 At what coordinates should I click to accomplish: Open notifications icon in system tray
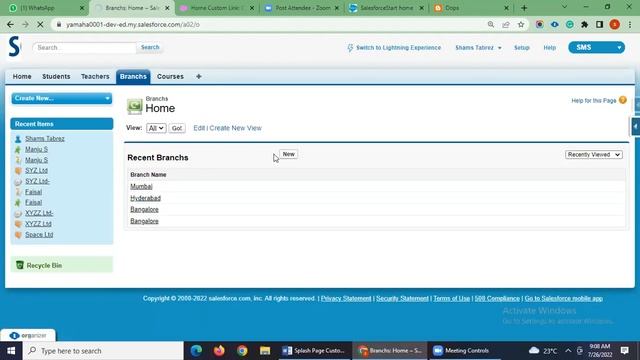[x=624, y=351]
